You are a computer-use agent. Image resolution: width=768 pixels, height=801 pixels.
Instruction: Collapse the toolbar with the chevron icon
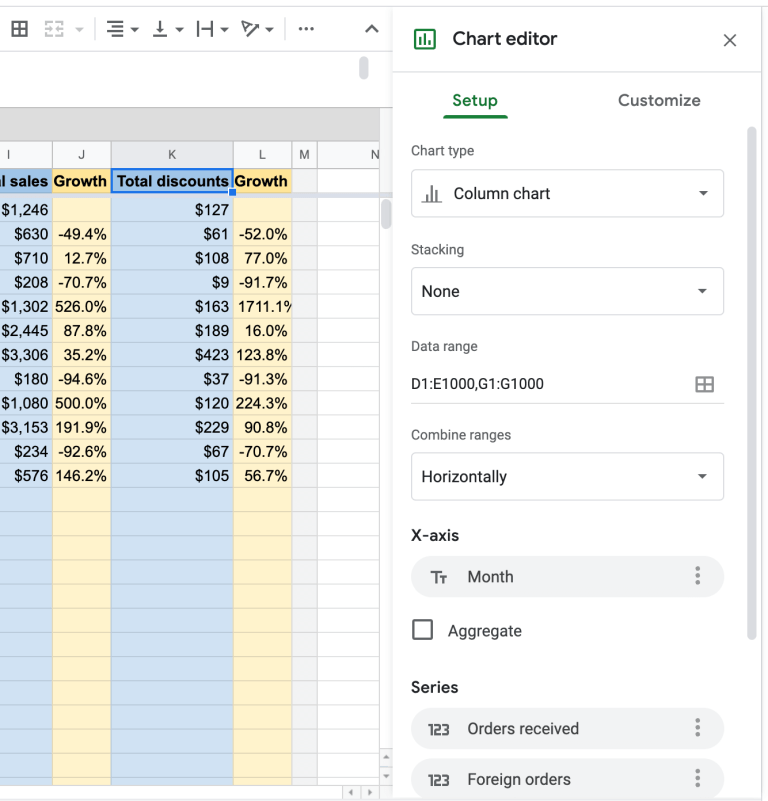[371, 28]
